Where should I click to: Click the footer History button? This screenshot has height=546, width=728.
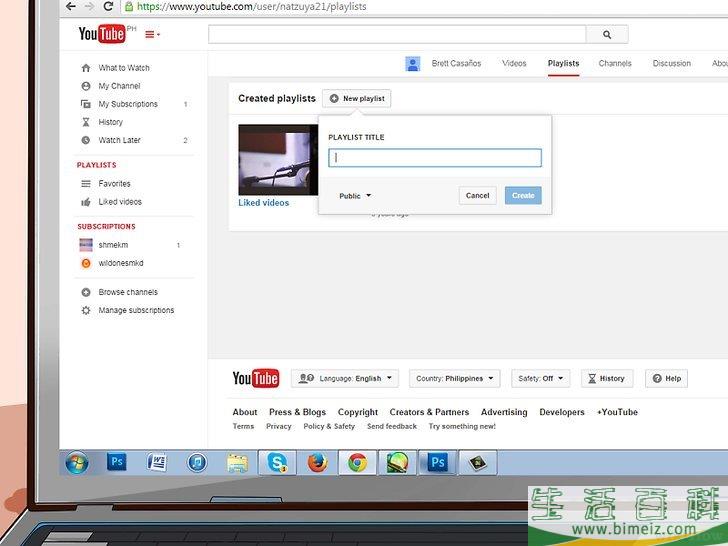[606, 378]
